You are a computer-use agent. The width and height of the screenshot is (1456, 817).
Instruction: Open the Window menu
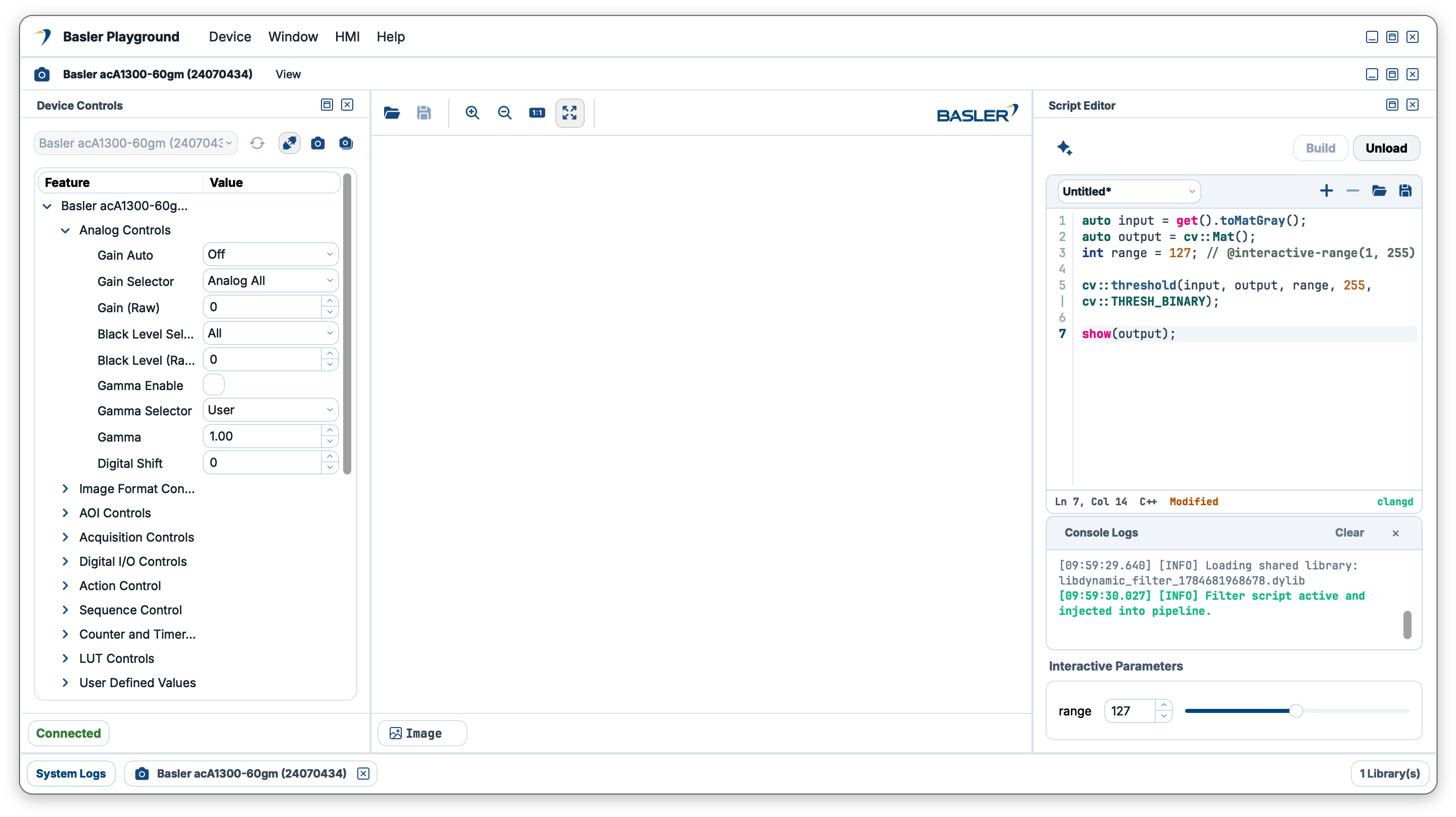(293, 37)
